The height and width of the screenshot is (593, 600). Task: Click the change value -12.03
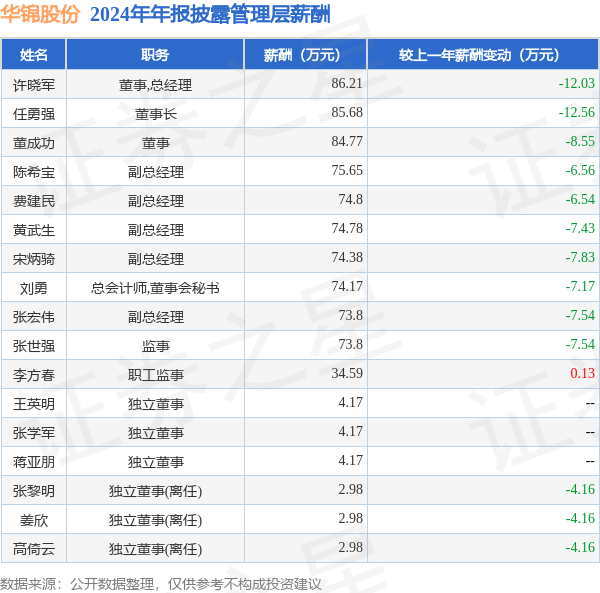coord(576,83)
